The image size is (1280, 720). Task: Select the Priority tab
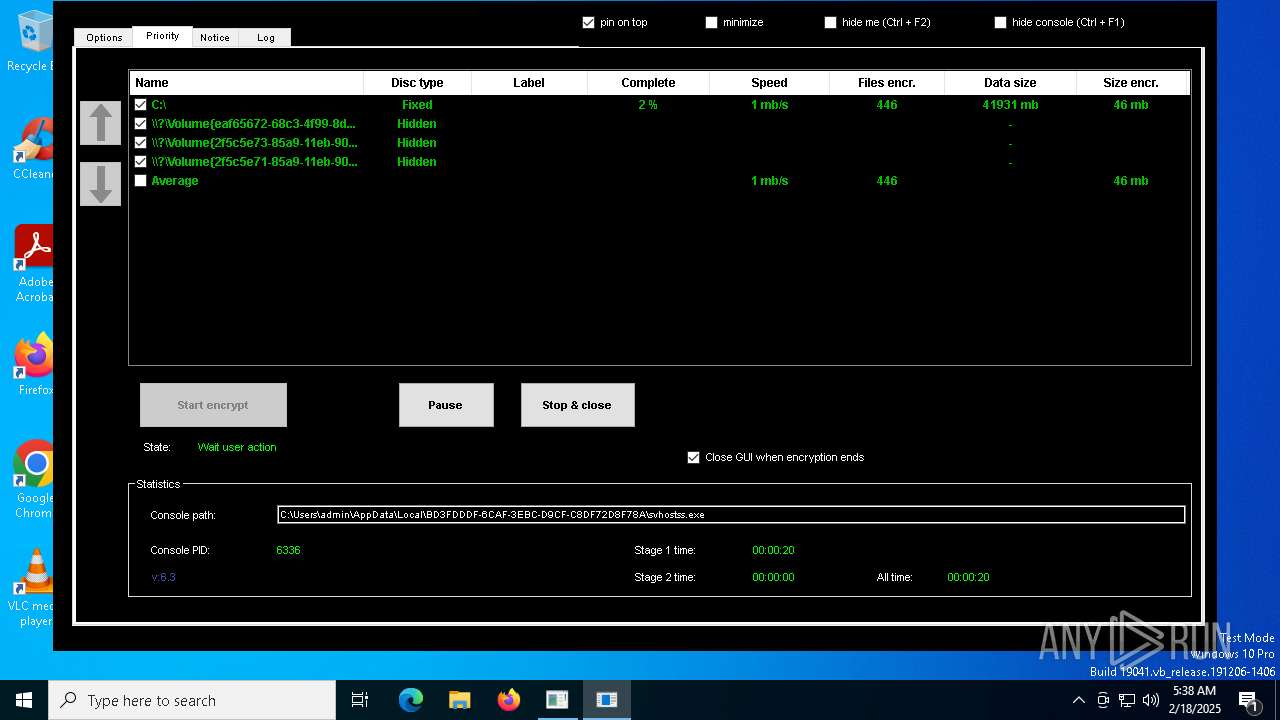pyautogui.click(x=162, y=36)
